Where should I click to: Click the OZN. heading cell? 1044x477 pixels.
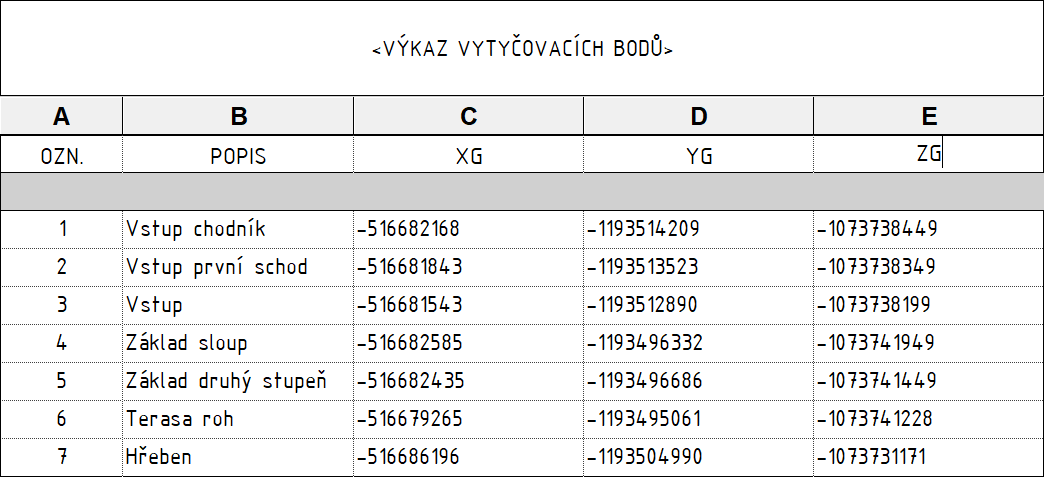61,155
